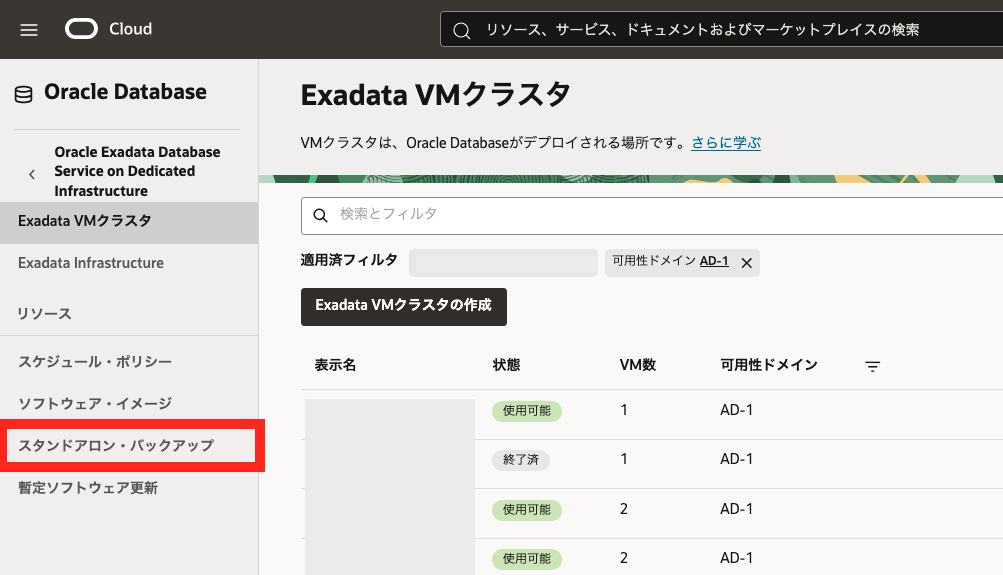This screenshot has height=575, width=1003.
Task: Open the column filter icon in table header
Action: [x=872, y=367]
